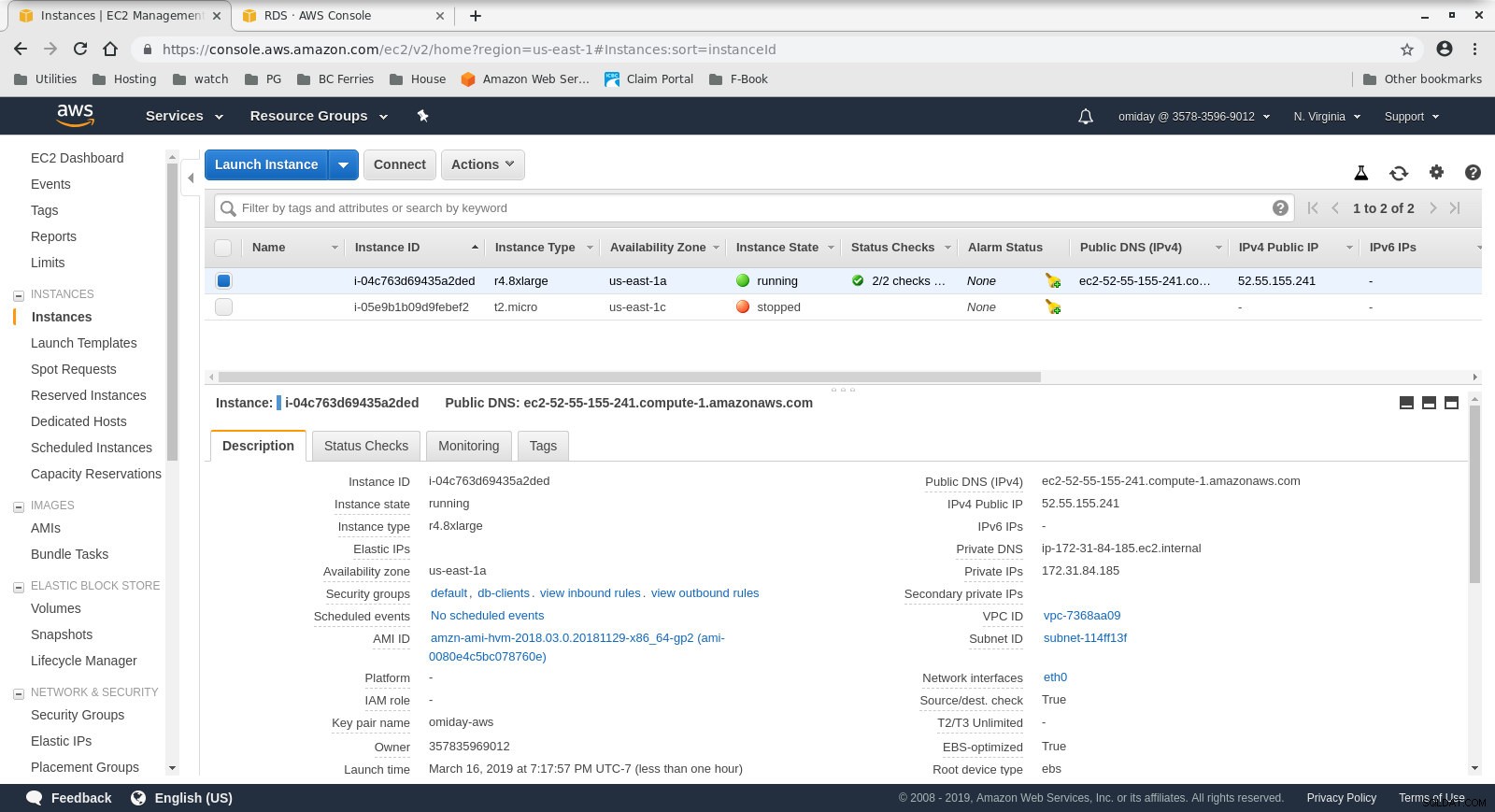
Task: Open the browser profile icon
Action: pos(1445,49)
